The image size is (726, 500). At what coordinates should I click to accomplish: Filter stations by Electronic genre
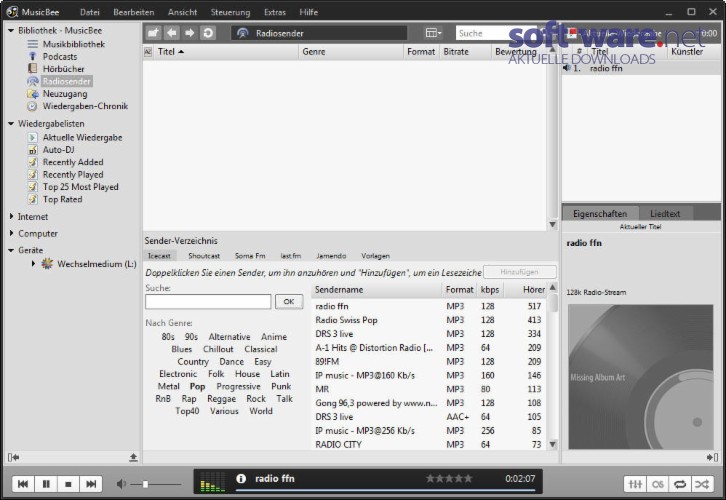click(178, 374)
